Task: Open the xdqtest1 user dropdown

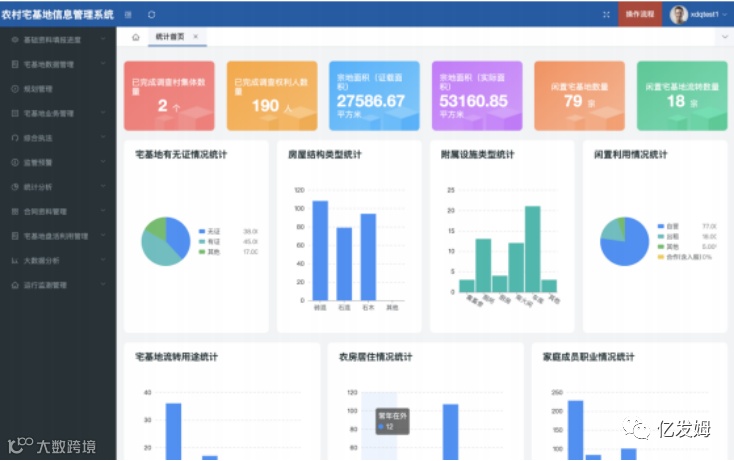Action: (x=710, y=15)
